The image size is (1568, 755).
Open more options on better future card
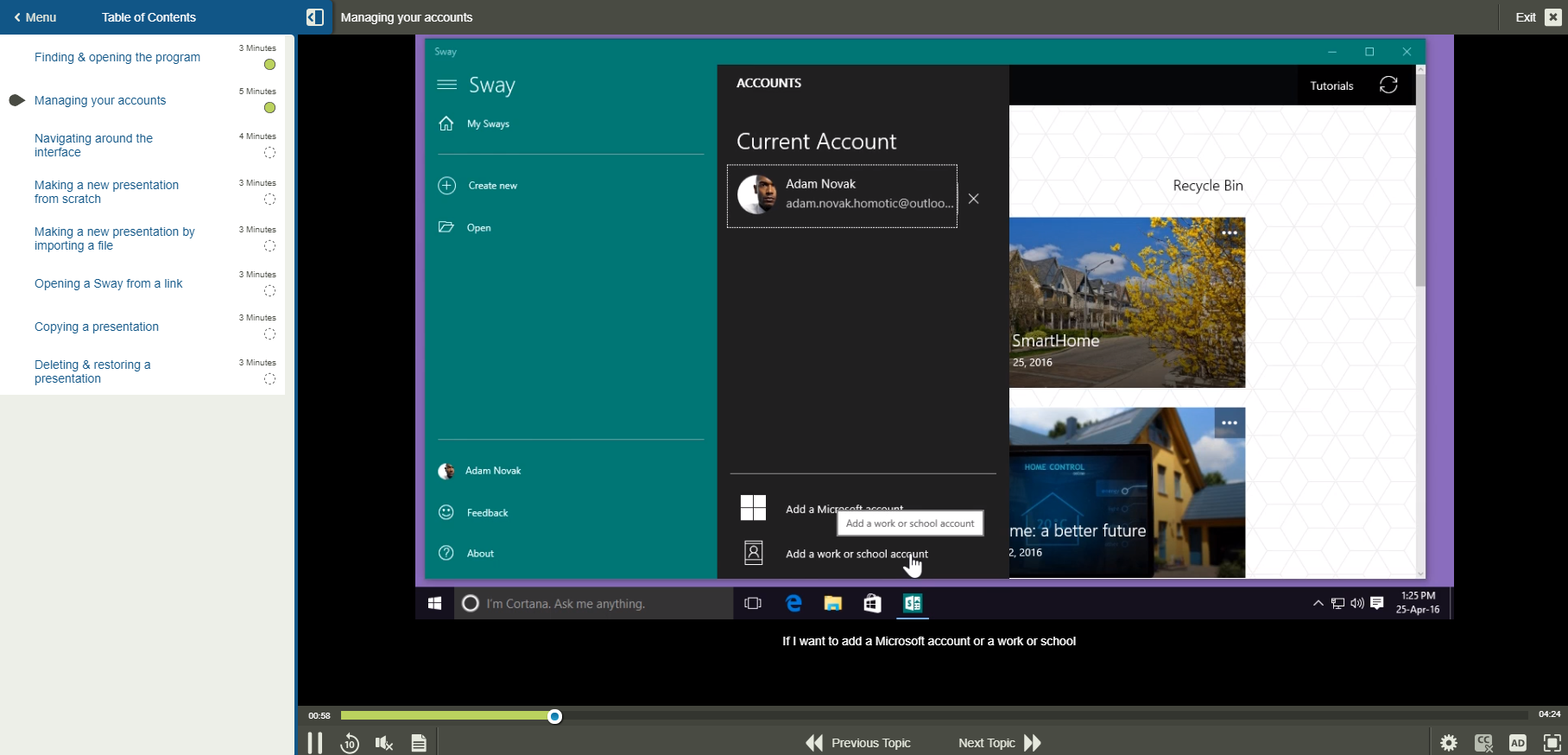point(1230,423)
